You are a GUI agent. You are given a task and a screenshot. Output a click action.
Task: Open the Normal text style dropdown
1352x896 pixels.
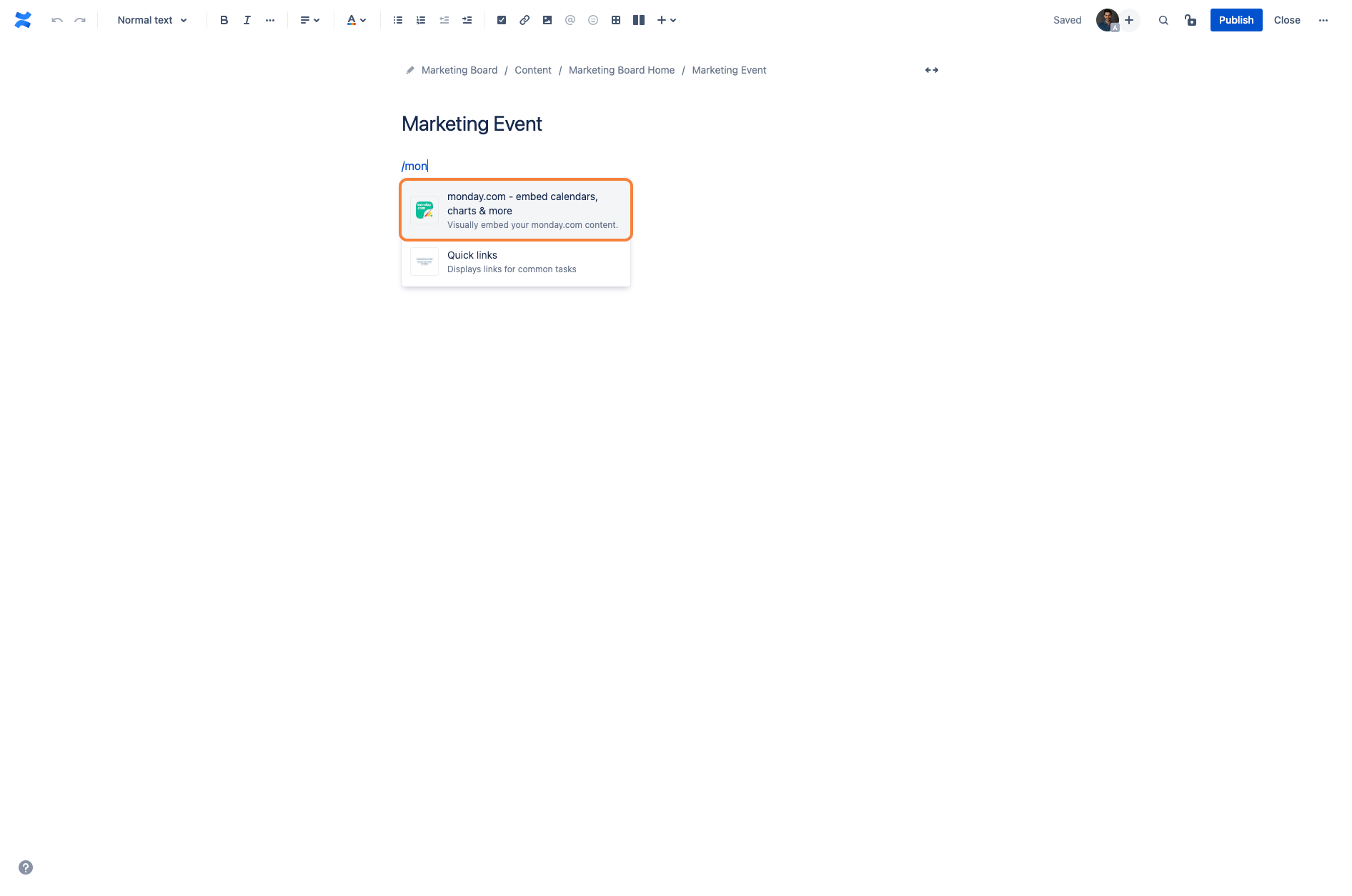click(x=152, y=20)
